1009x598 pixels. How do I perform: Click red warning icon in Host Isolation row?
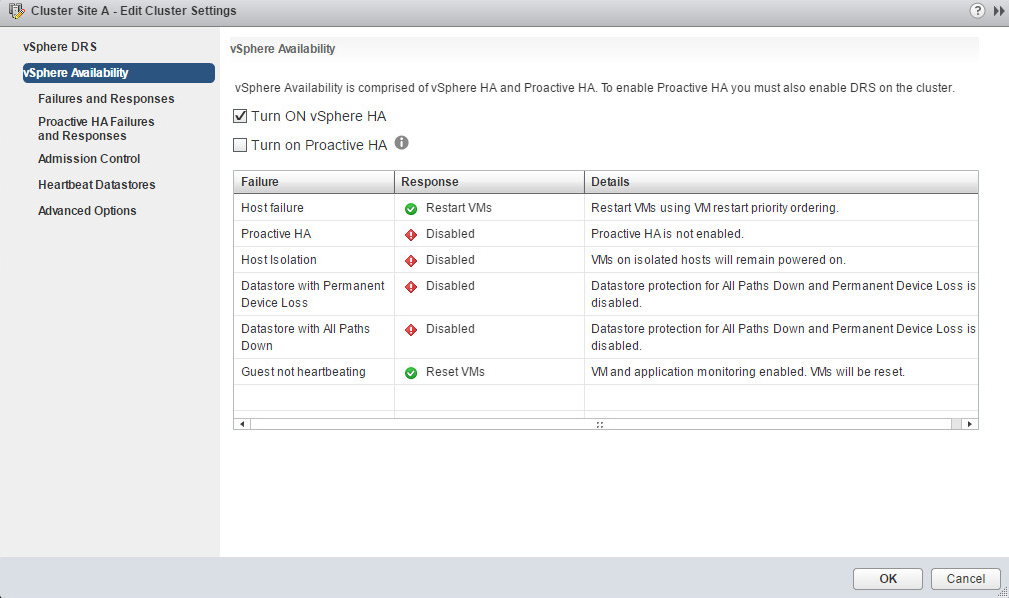411,261
